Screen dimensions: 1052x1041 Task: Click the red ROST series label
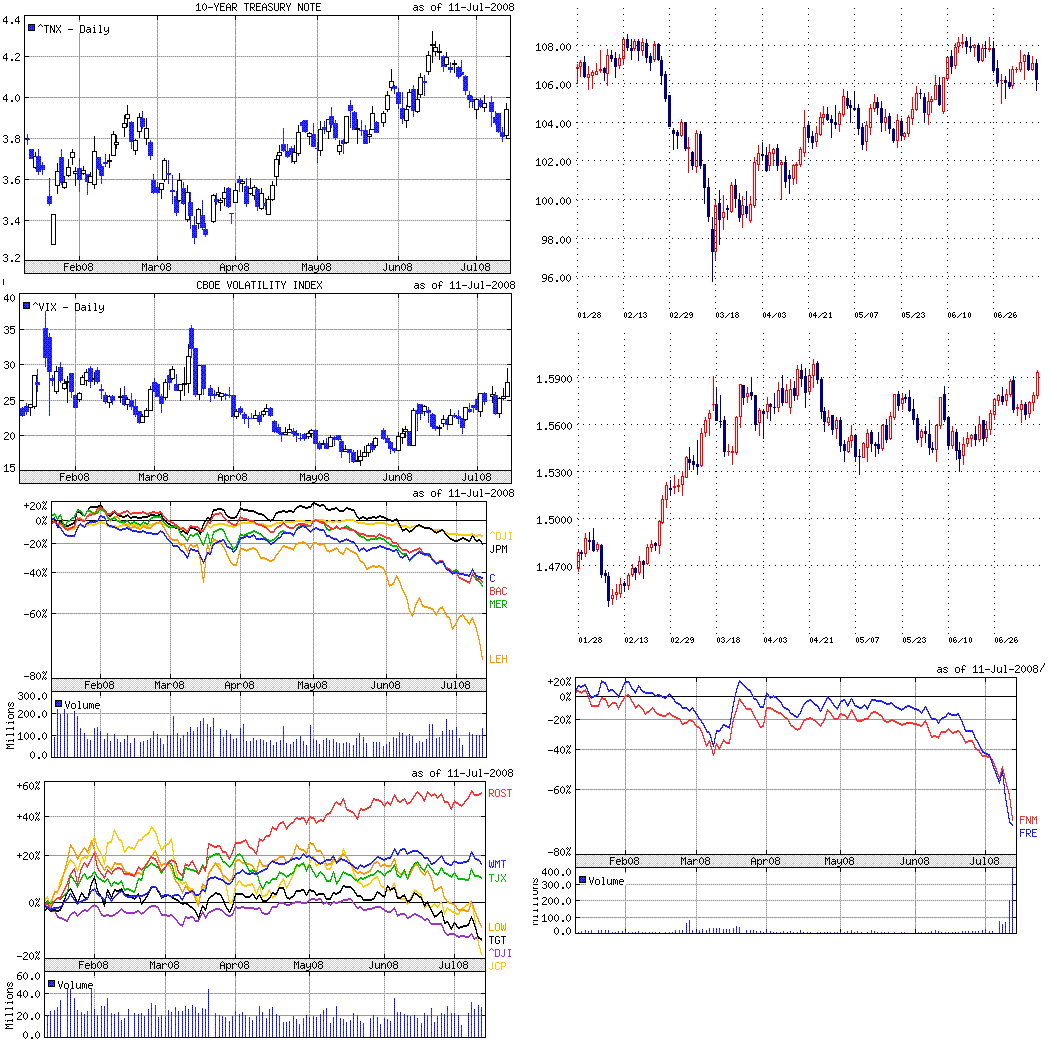pyautogui.click(x=501, y=793)
